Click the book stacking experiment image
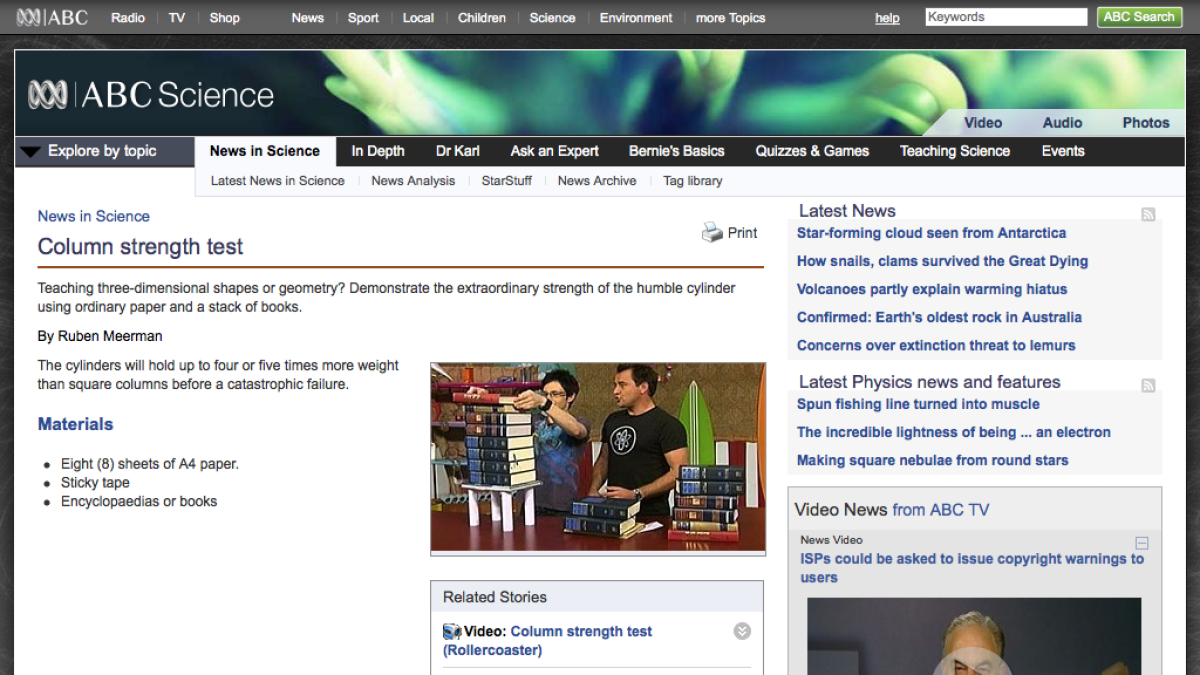The height and width of the screenshot is (675, 1200). coord(597,457)
